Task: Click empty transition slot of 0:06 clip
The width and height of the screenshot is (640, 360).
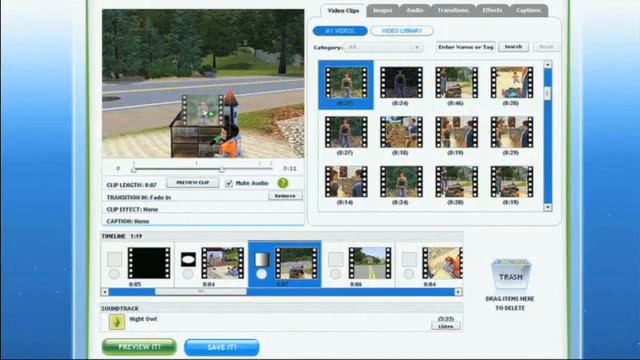Action: point(336,259)
